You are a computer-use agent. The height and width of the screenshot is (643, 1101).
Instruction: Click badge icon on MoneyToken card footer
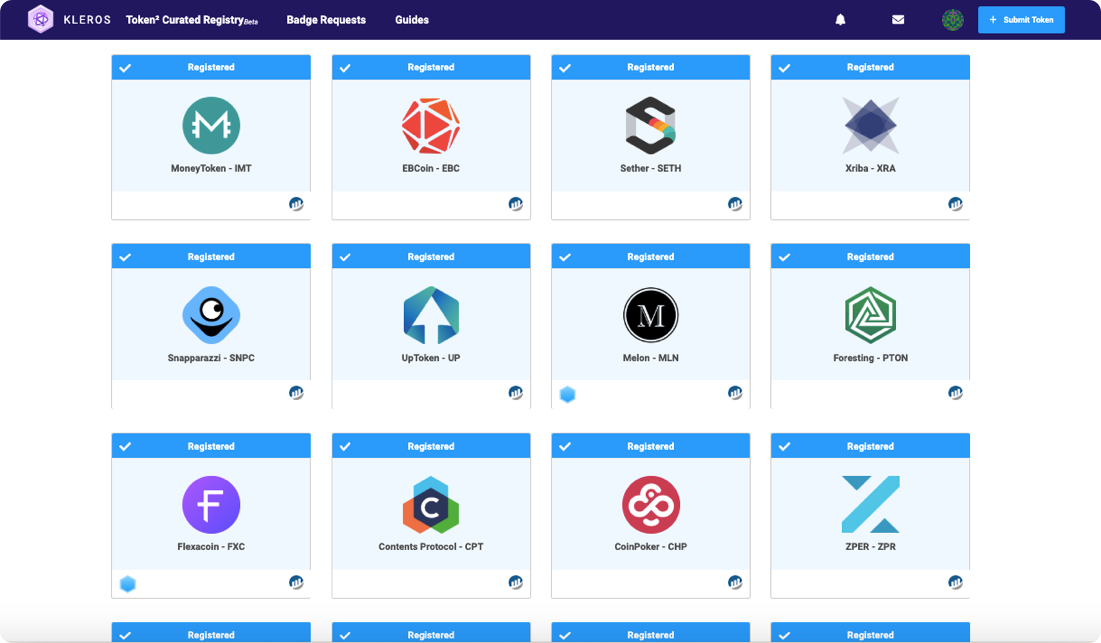296,204
